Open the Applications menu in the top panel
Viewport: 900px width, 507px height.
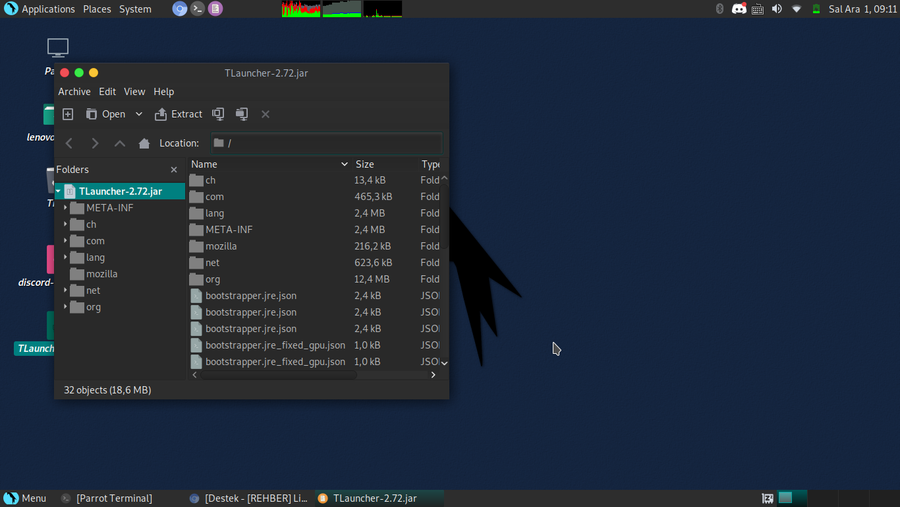click(48, 9)
